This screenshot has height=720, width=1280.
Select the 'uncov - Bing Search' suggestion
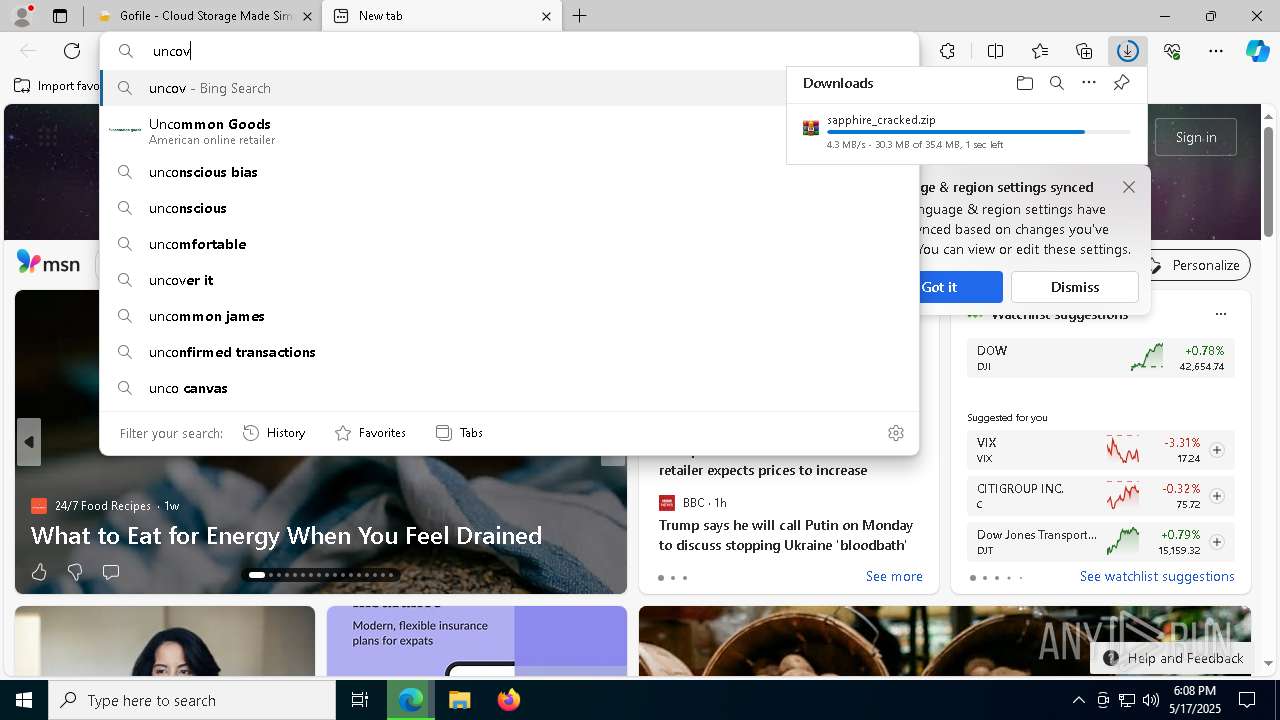coord(509,88)
